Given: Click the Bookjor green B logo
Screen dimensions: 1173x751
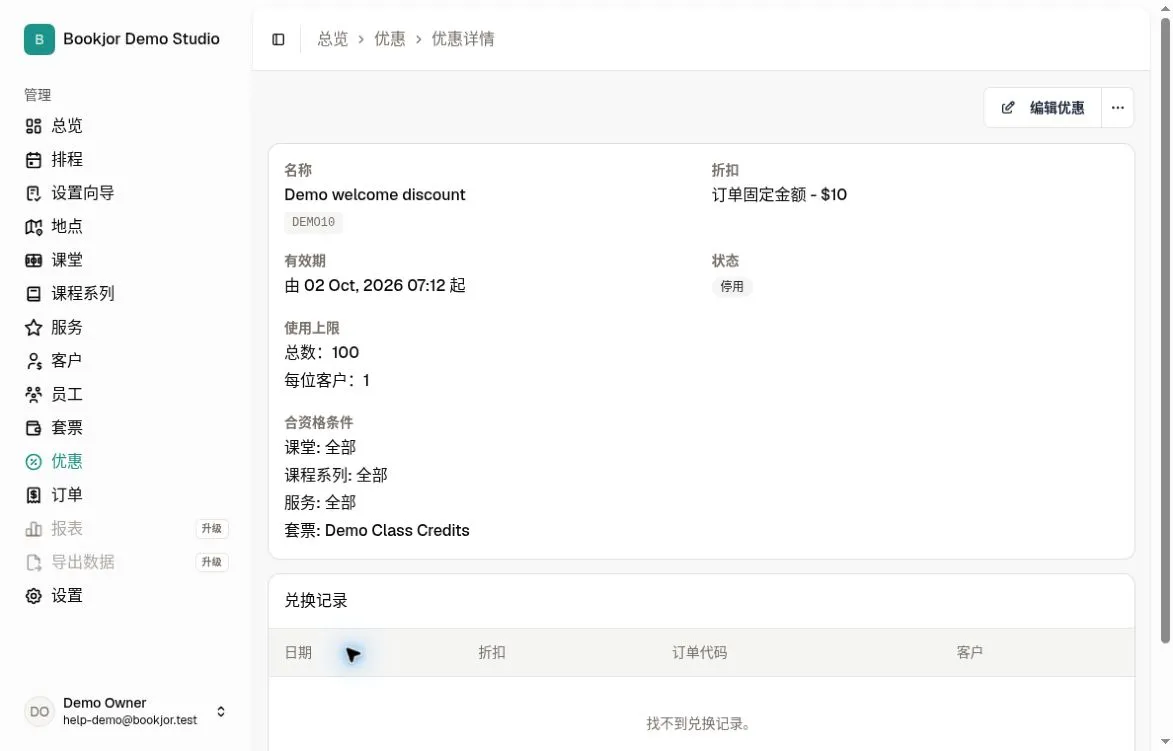Looking at the screenshot, I should [x=39, y=39].
